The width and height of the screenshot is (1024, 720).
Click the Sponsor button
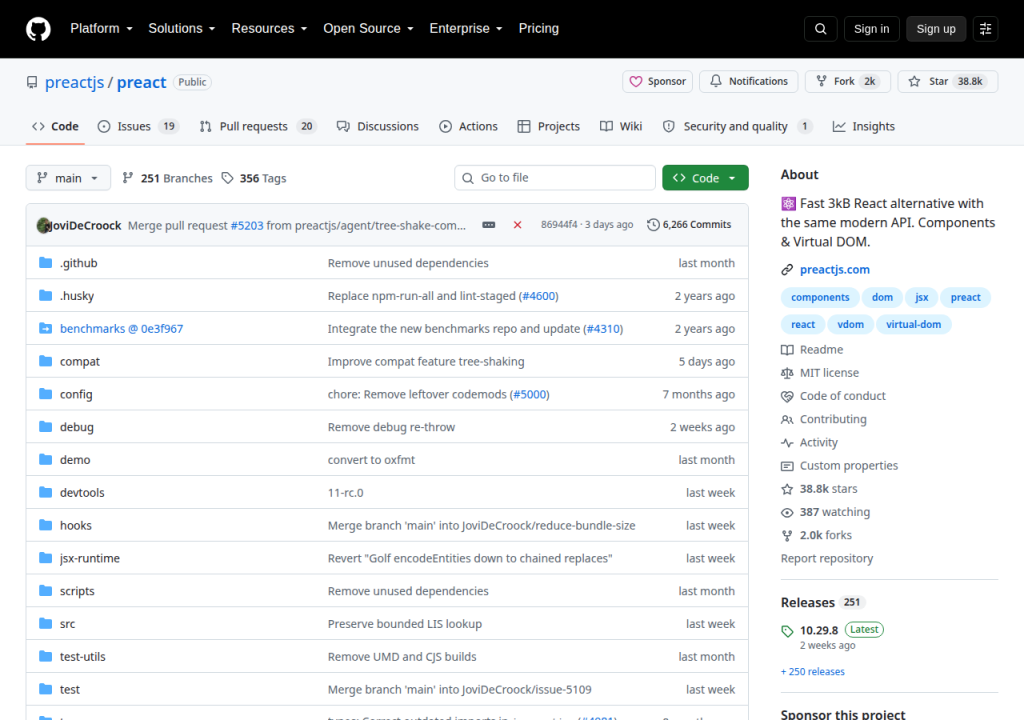657,82
